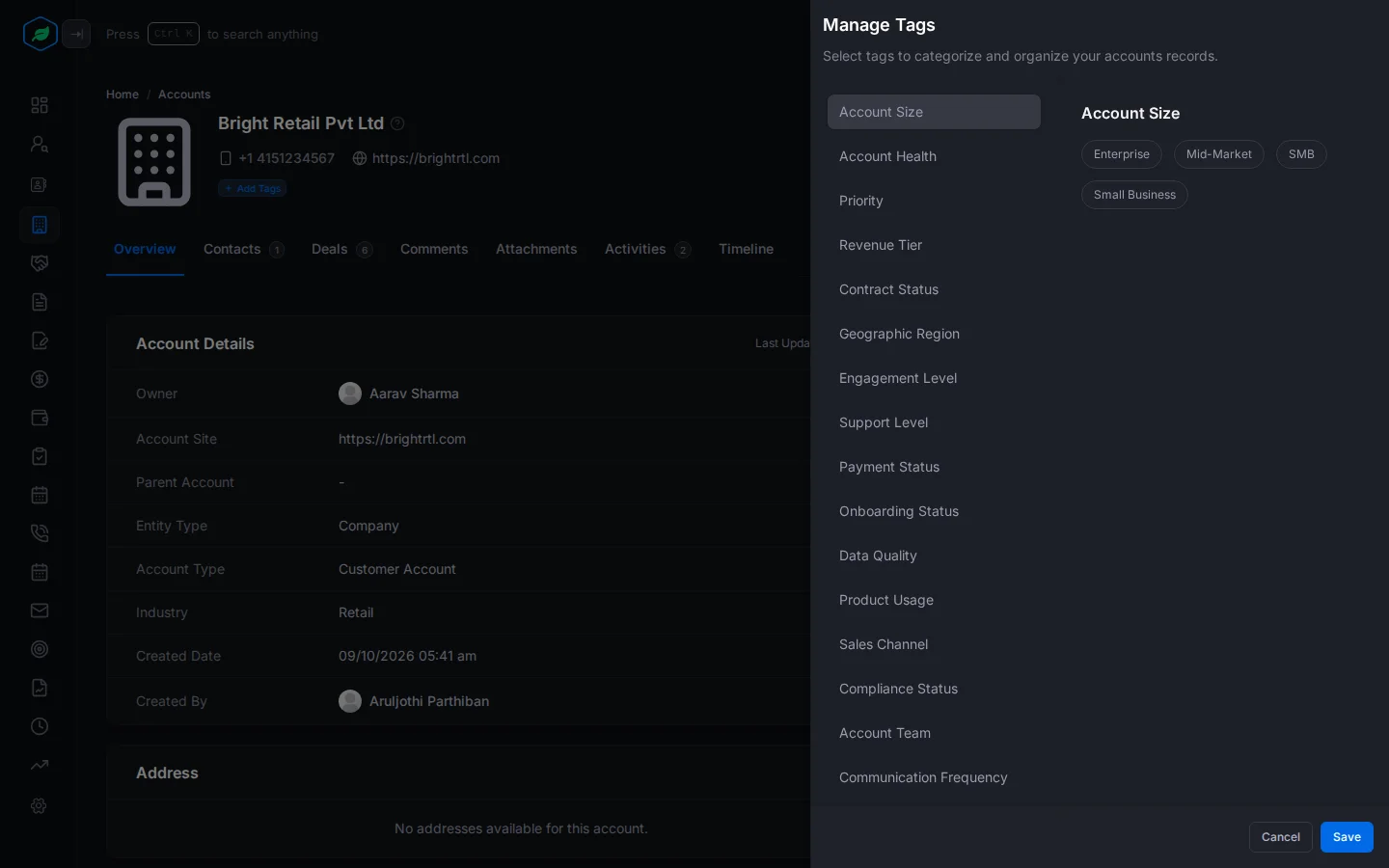Screen dimensions: 1389x868
Task: Open the document-with-pencil icon in sidebar
Action: (x=40, y=340)
